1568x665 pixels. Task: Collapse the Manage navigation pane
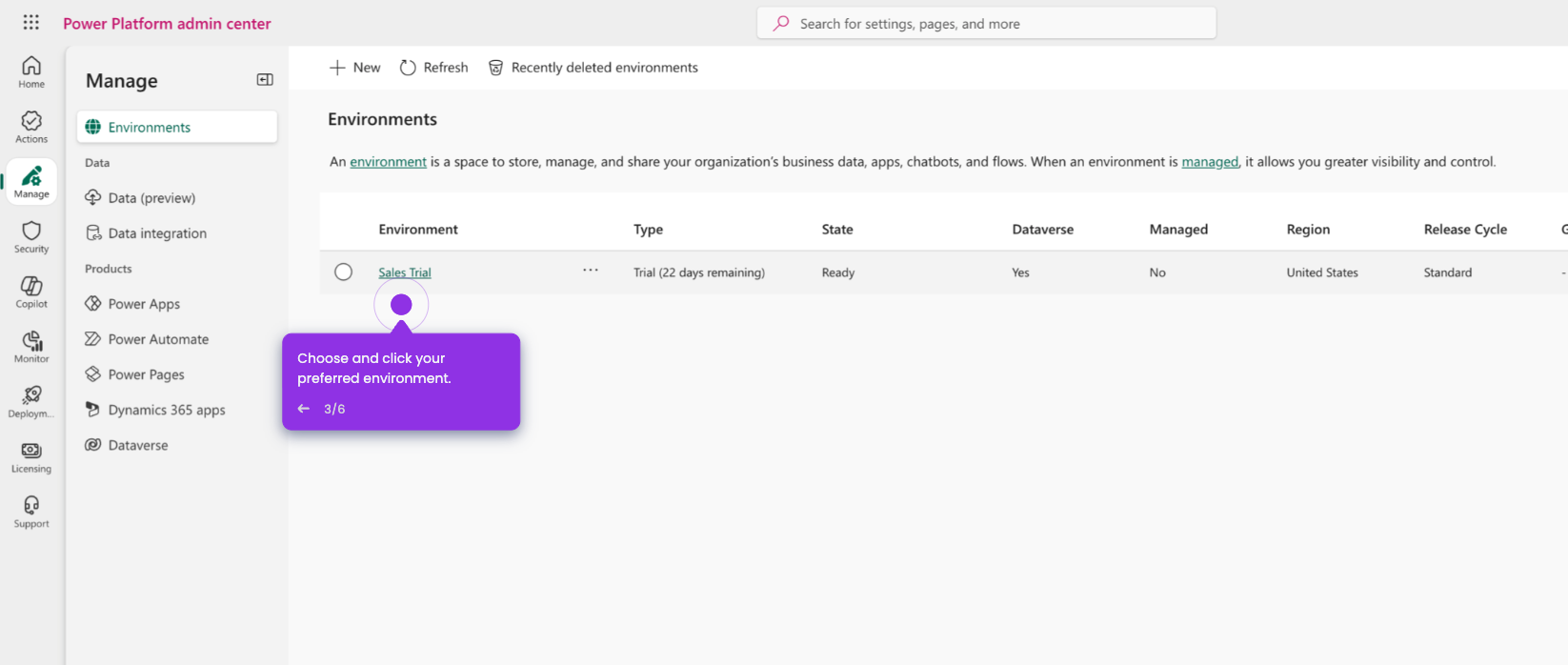(x=265, y=80)
